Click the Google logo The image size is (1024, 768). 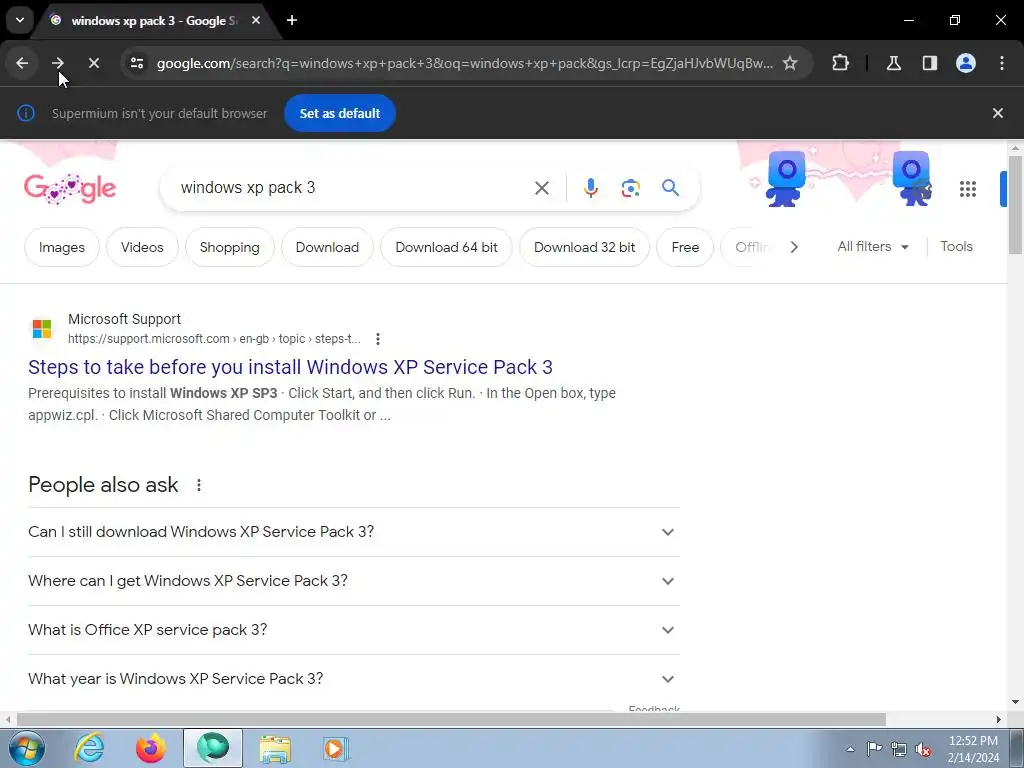tap(70, 189)
